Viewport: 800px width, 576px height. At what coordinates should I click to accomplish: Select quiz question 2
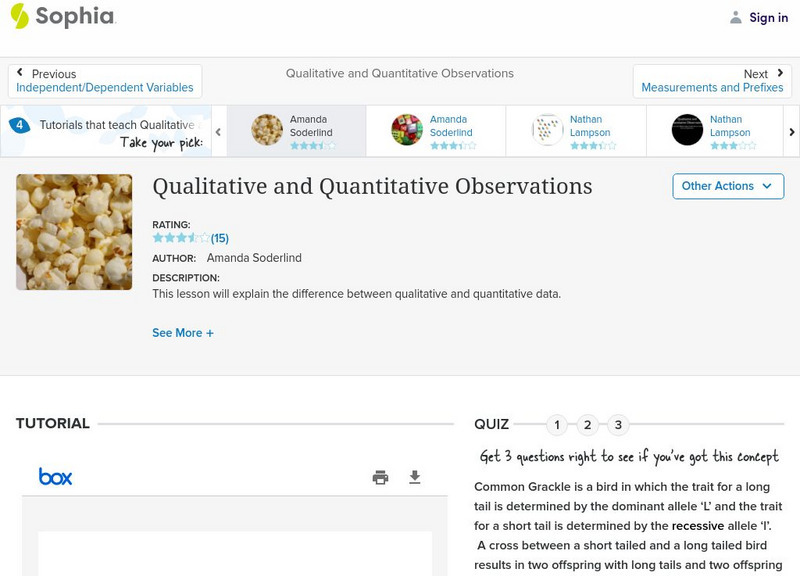point(588,425)
